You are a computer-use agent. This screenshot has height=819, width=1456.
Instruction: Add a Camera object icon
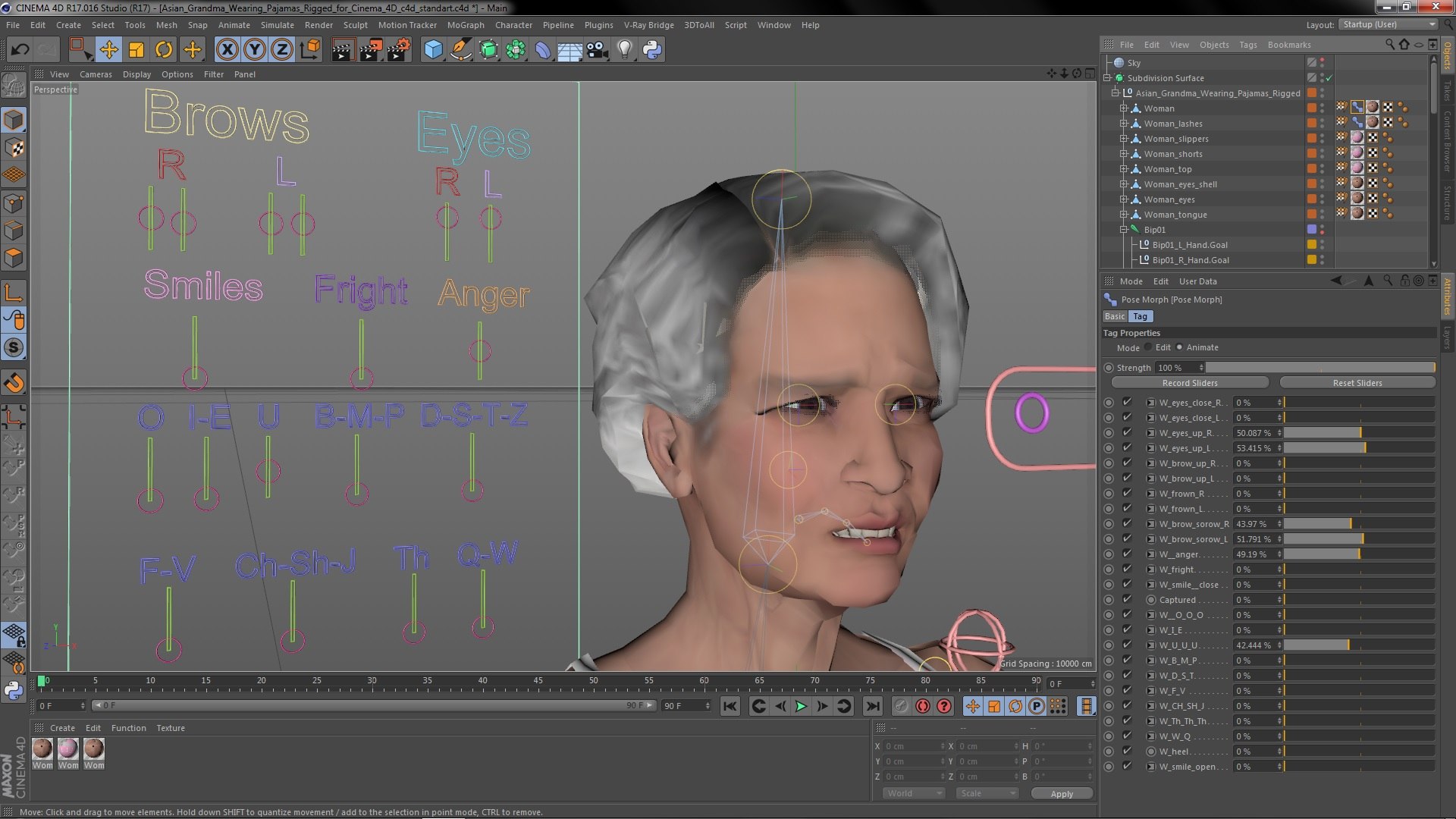tap(598, 50)
